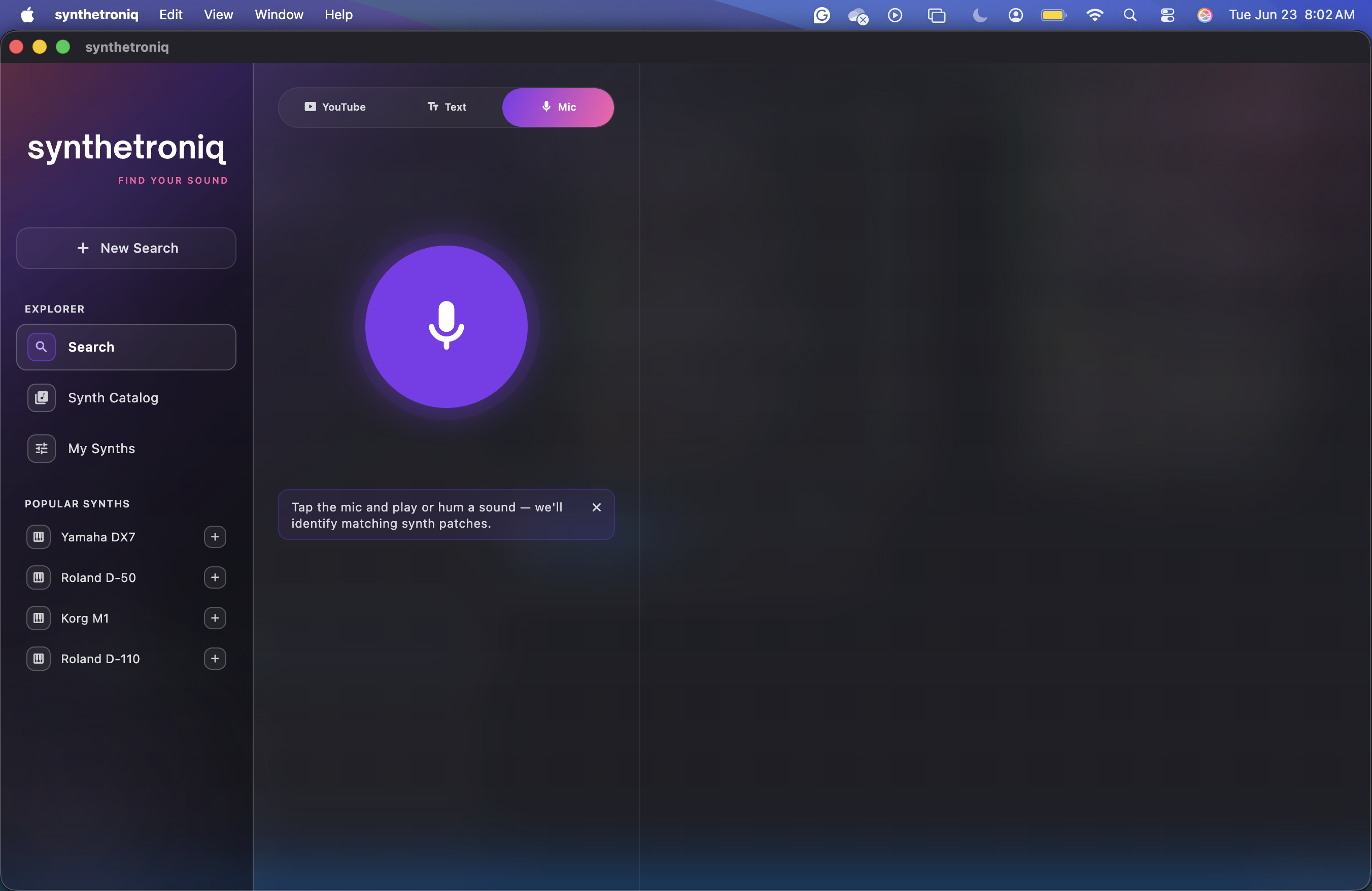
Task: Click the cloud sync menu bar icon
Action: point(858,16)
